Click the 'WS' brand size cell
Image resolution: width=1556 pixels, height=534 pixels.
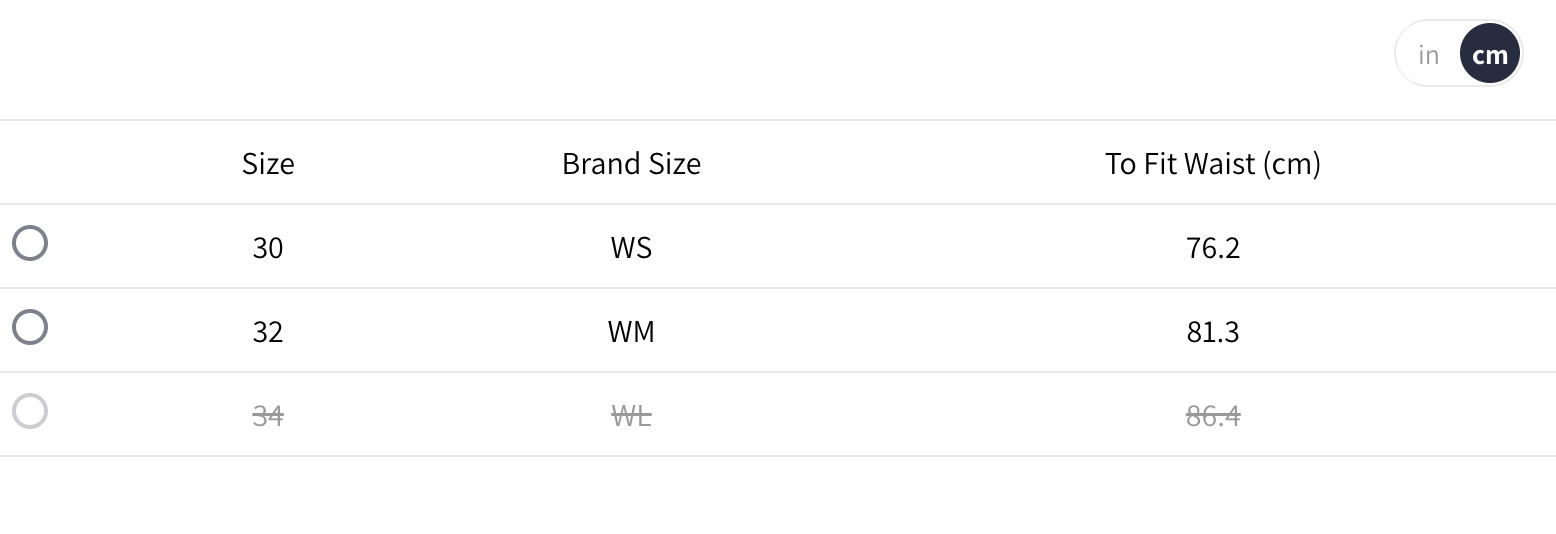[x=631, y=247]
